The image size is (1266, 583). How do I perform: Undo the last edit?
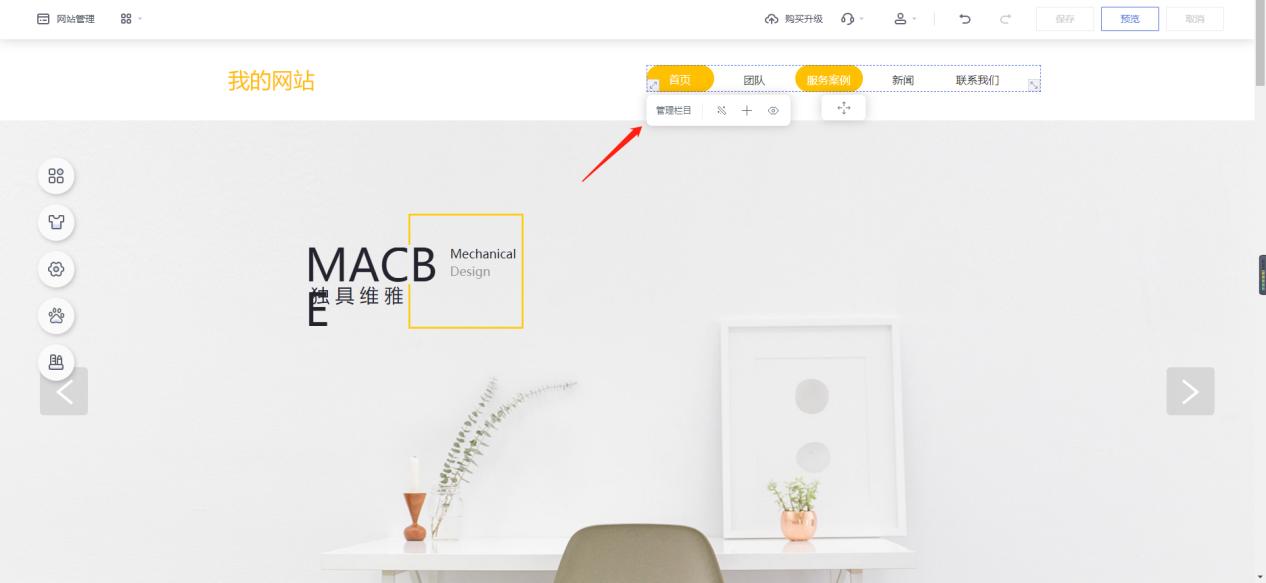(x=965, y=19)
